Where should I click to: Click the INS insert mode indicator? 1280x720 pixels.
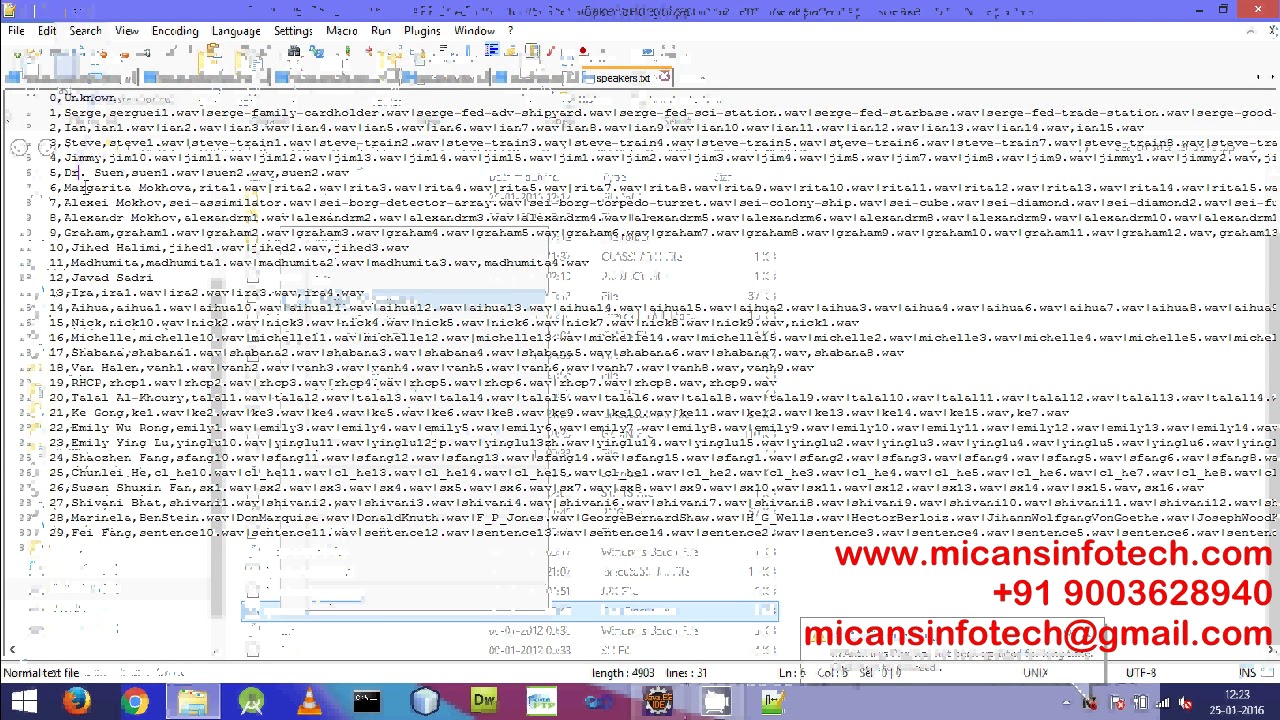pos(1249,673)
